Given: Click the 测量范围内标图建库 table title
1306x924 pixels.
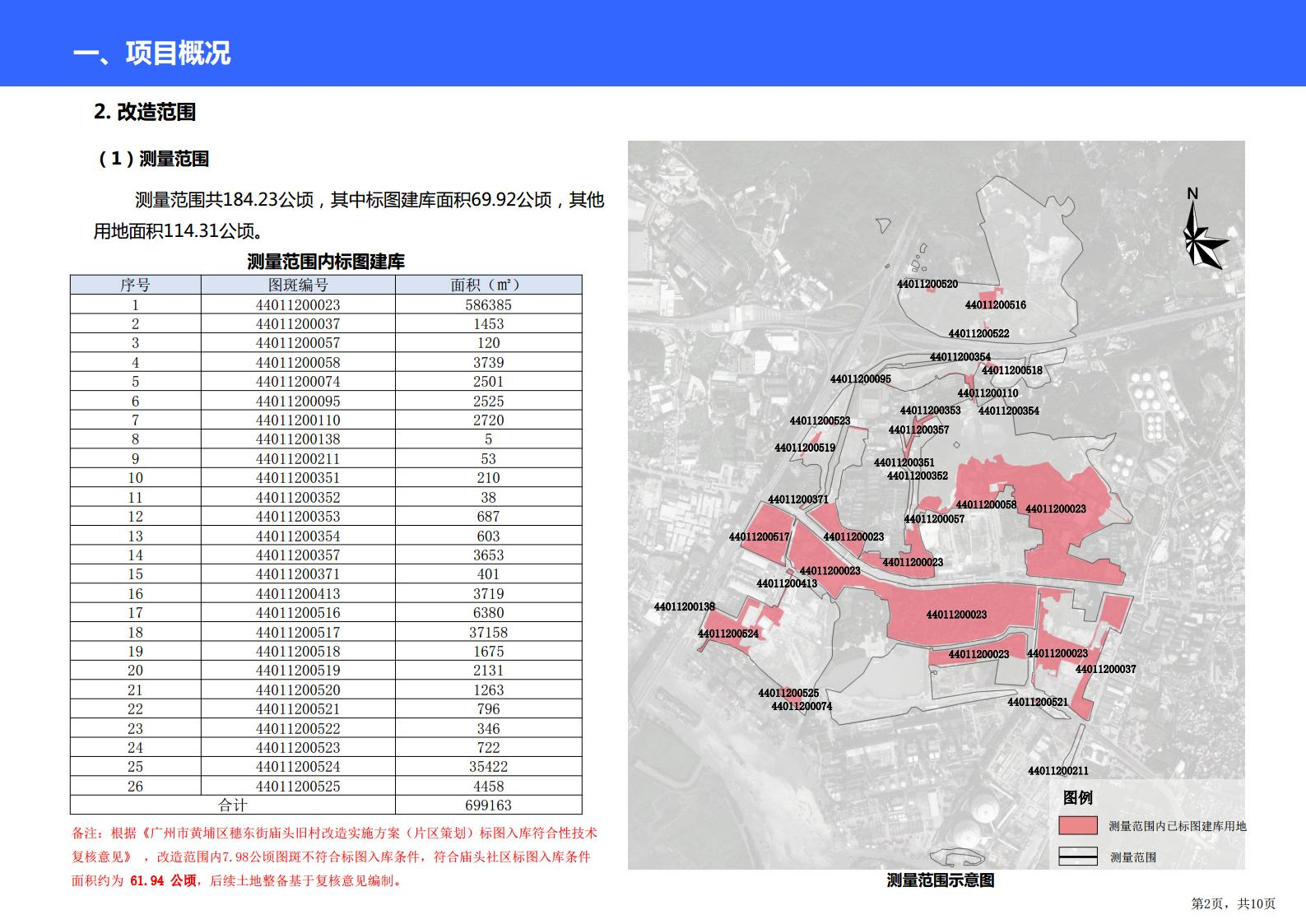Looking at the screenshot, I should (326, 262).
